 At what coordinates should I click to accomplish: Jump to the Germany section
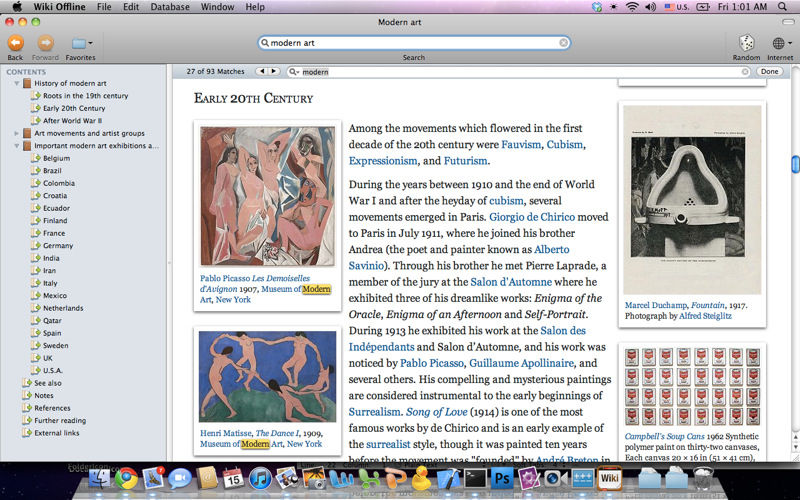[x=58, y=245]
